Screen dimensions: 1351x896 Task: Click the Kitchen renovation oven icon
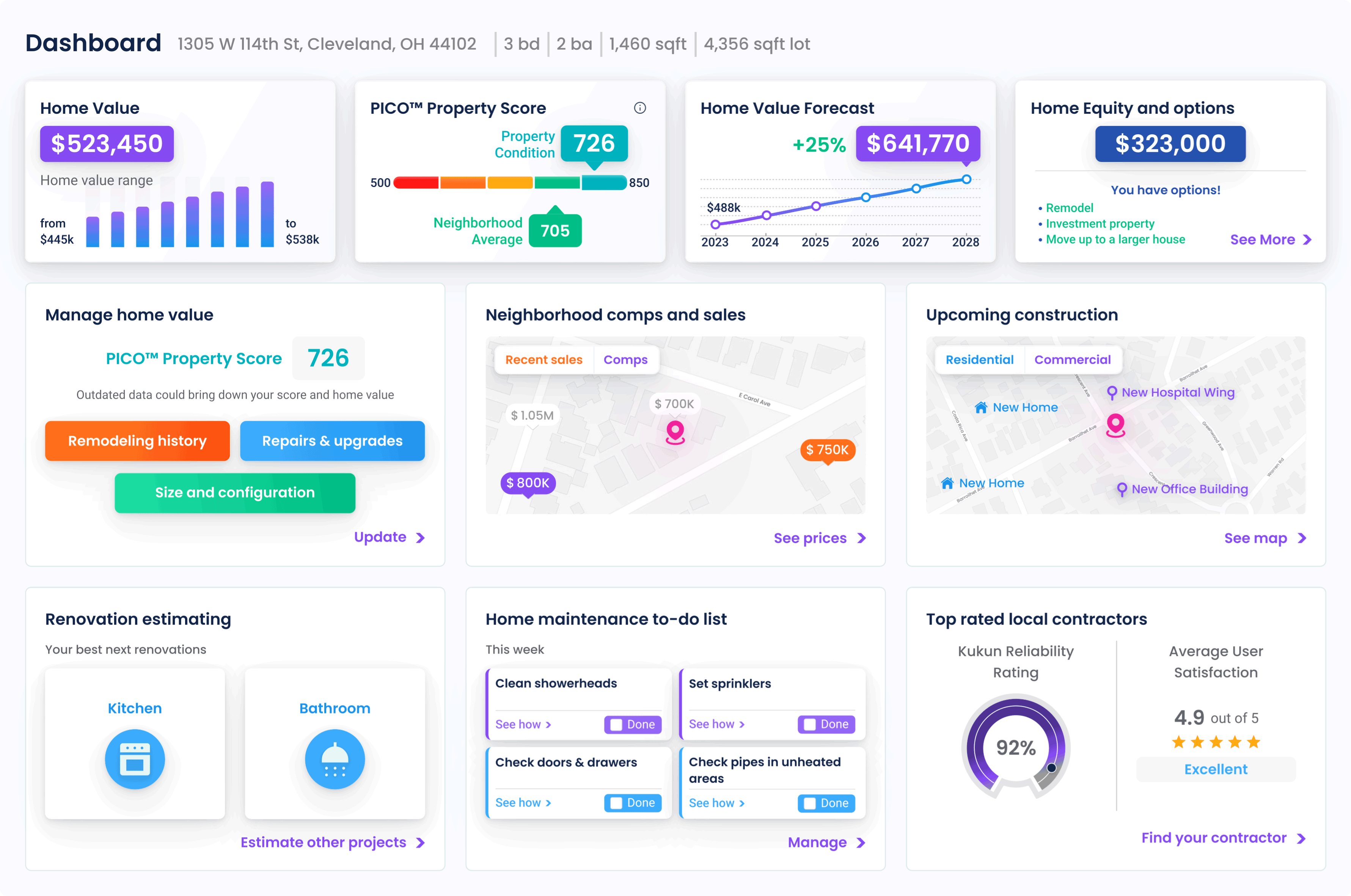135,759
